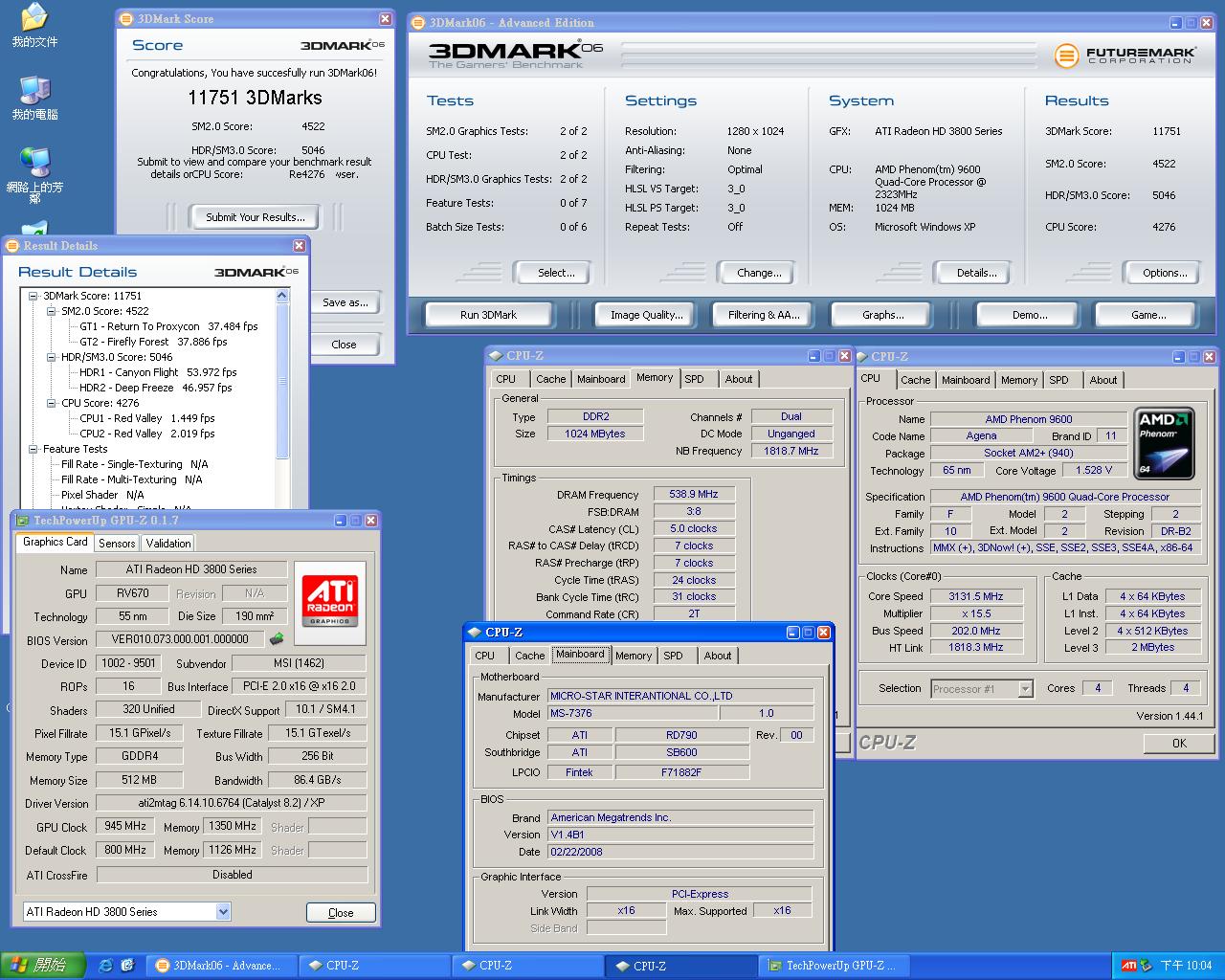The image size is (1225, 980).
Task: Click OK in the CPU-Z window
Action: point(1179,744)
